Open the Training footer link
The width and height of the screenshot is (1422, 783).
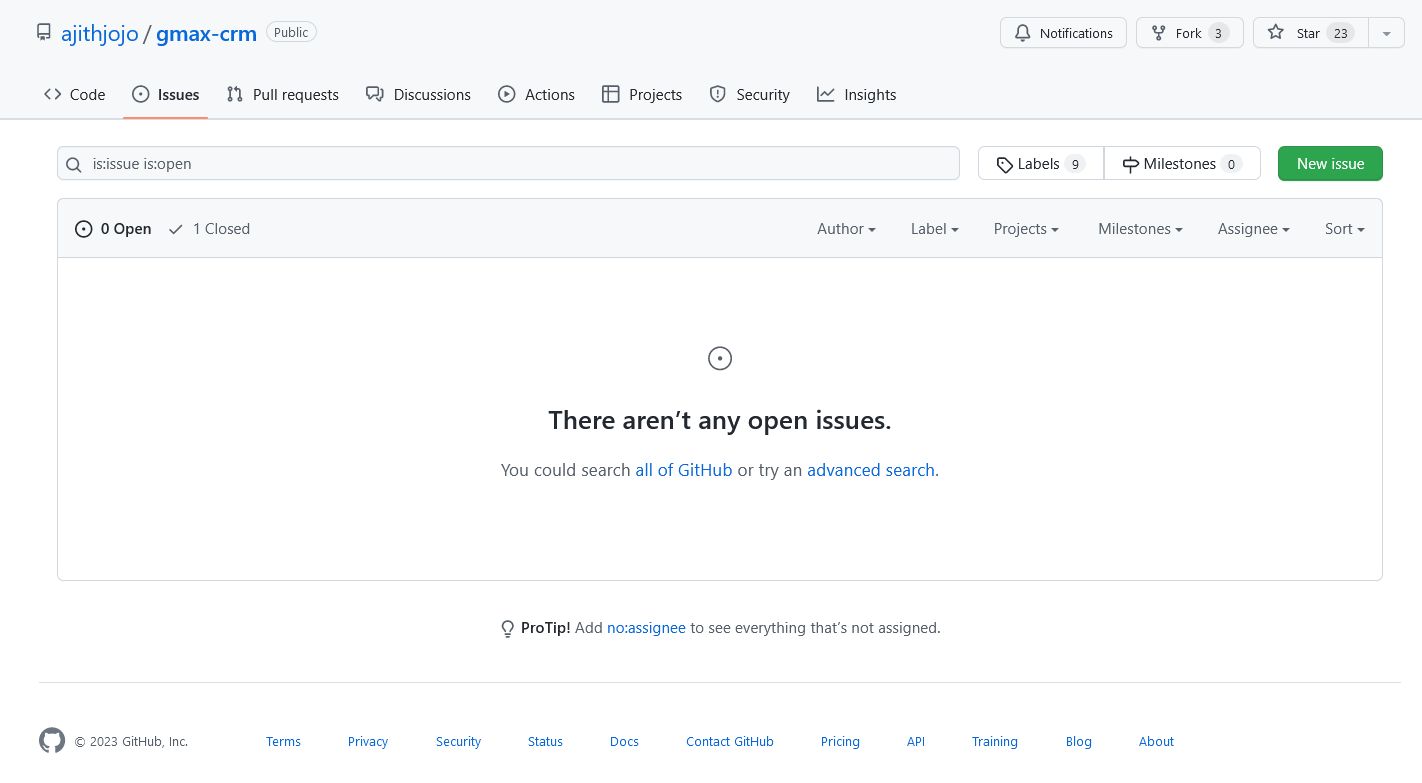[995, 742]
